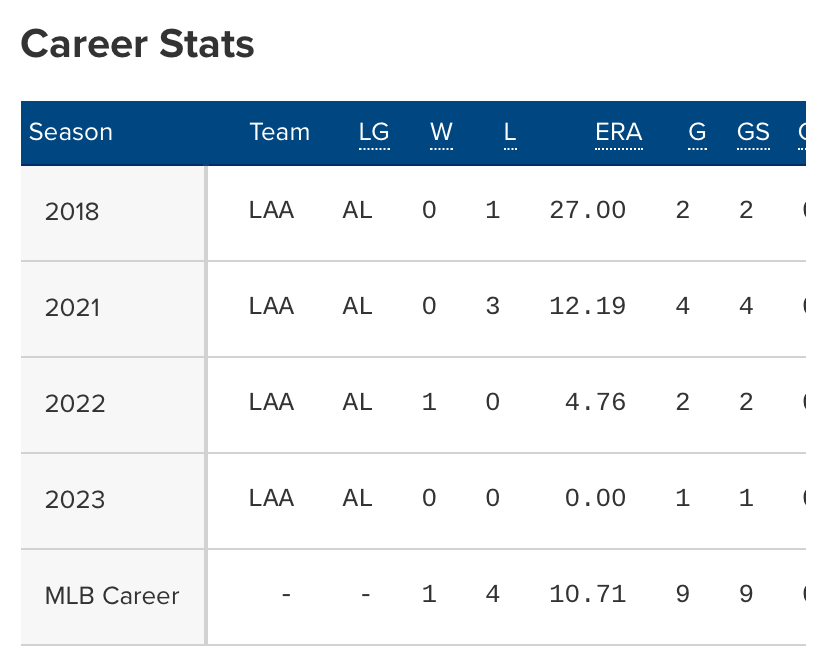Click the career 10.71 ERA value
The width and height of the screenshot is (828, 655).
coord(588,594)
